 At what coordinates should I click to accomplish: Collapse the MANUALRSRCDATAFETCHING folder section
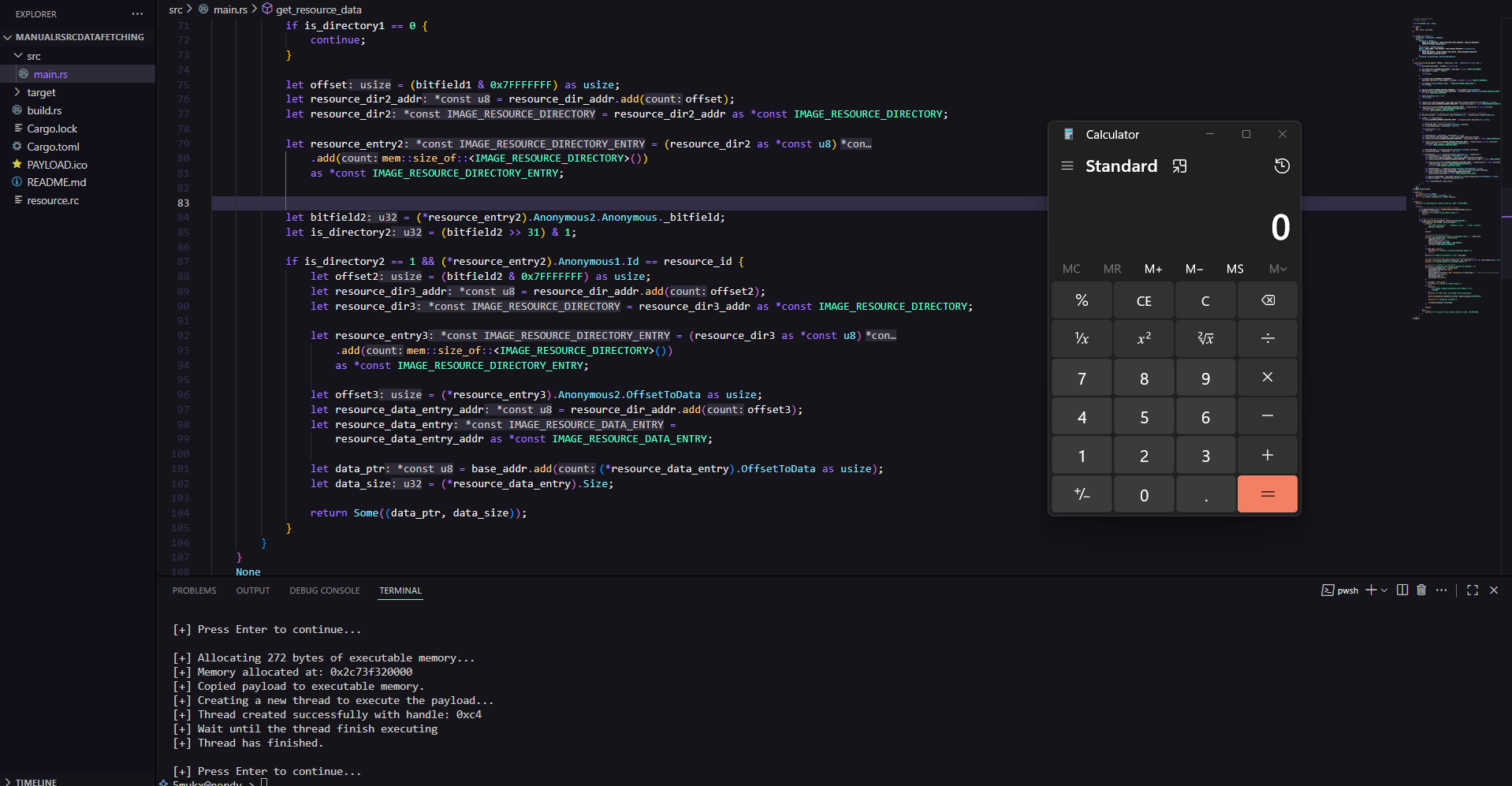(x=77, y=37)
